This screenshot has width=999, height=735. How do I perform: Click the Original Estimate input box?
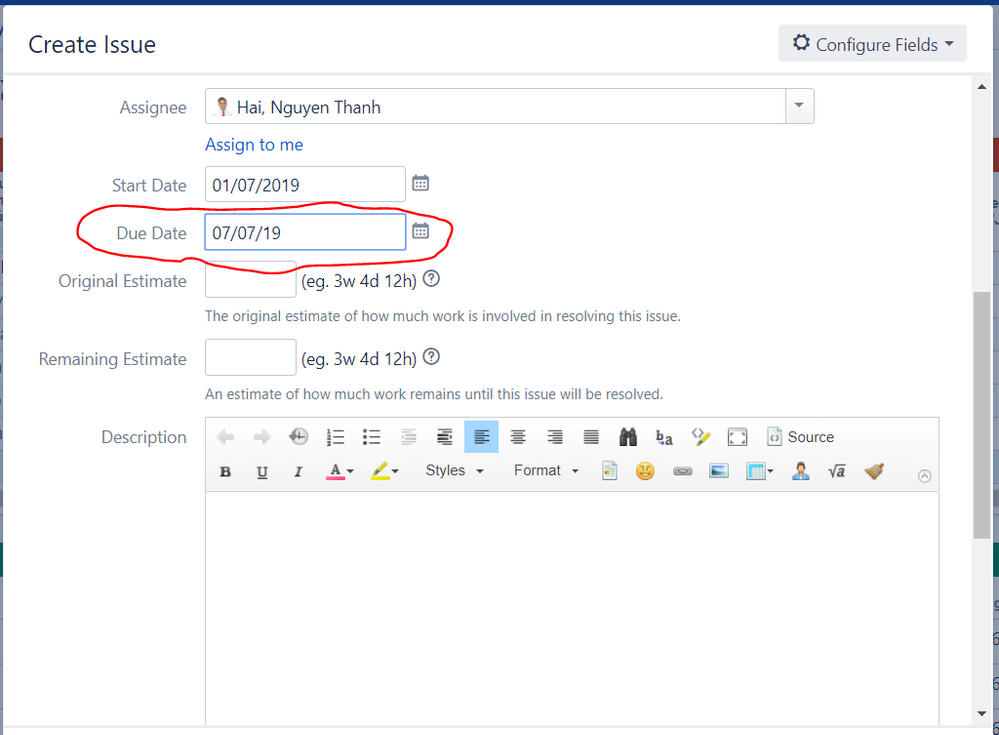coord(250,279)
